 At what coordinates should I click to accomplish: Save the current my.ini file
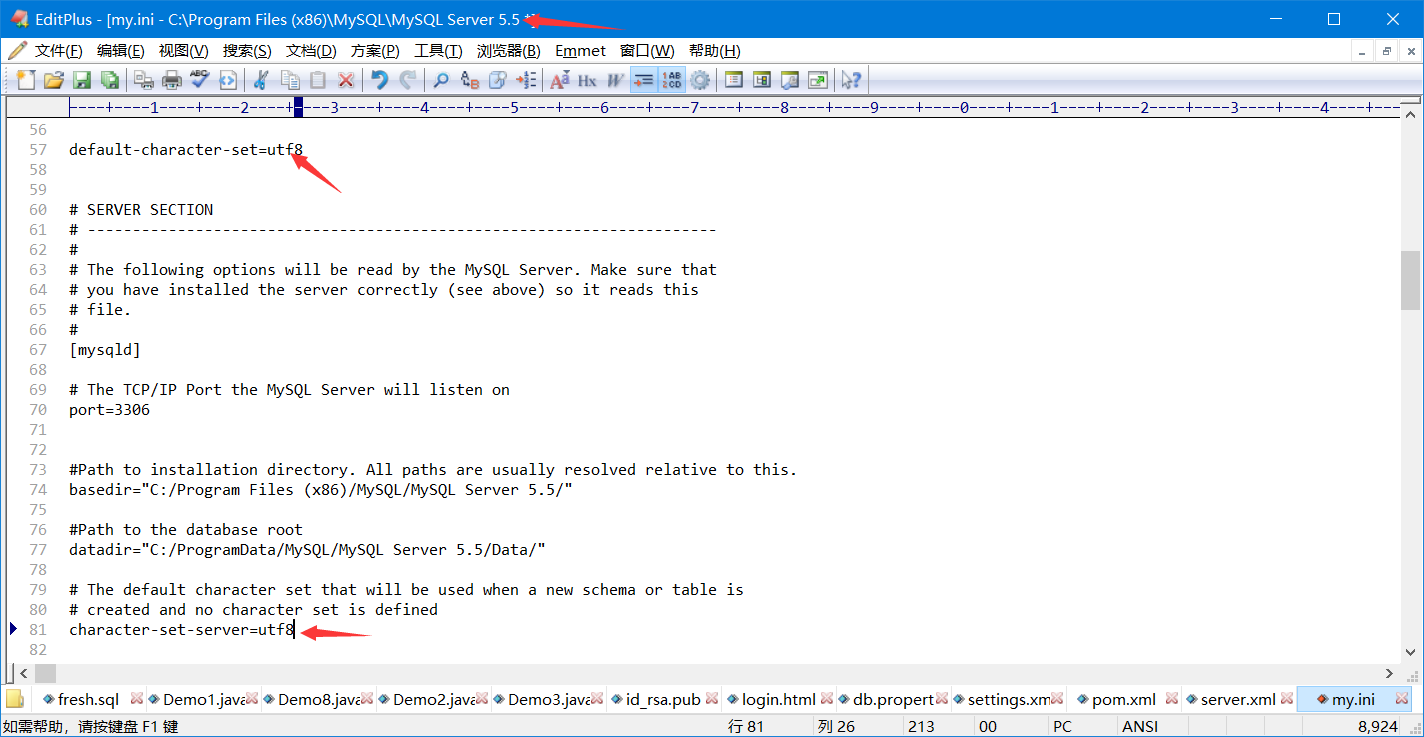(82, 80)
